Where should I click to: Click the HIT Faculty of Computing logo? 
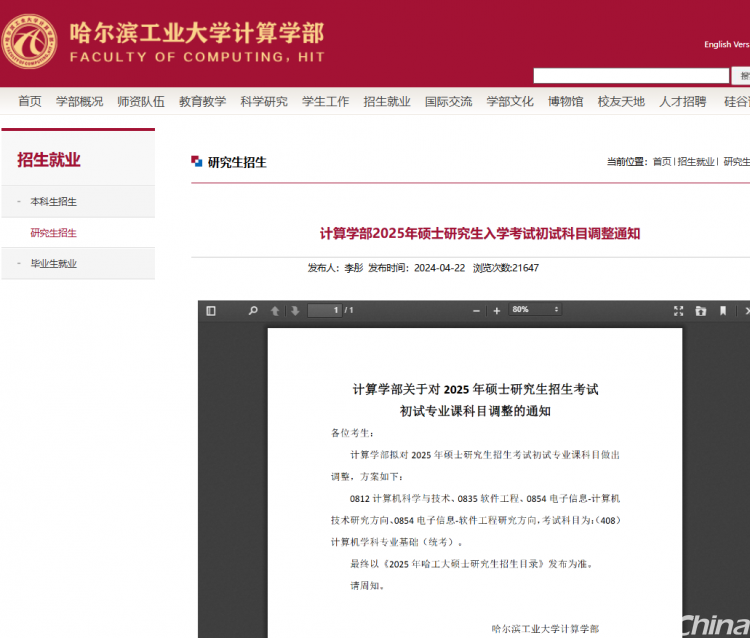[29, 41]
